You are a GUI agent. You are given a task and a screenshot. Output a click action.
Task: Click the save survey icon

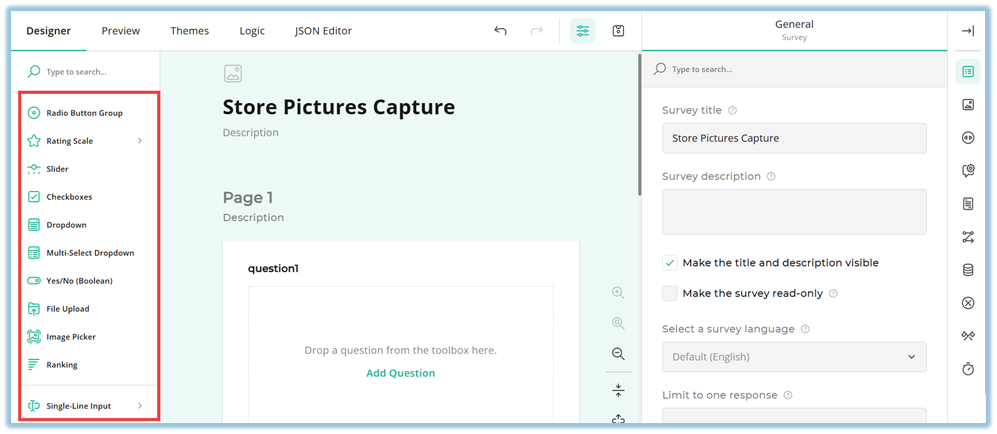point(619,31)
